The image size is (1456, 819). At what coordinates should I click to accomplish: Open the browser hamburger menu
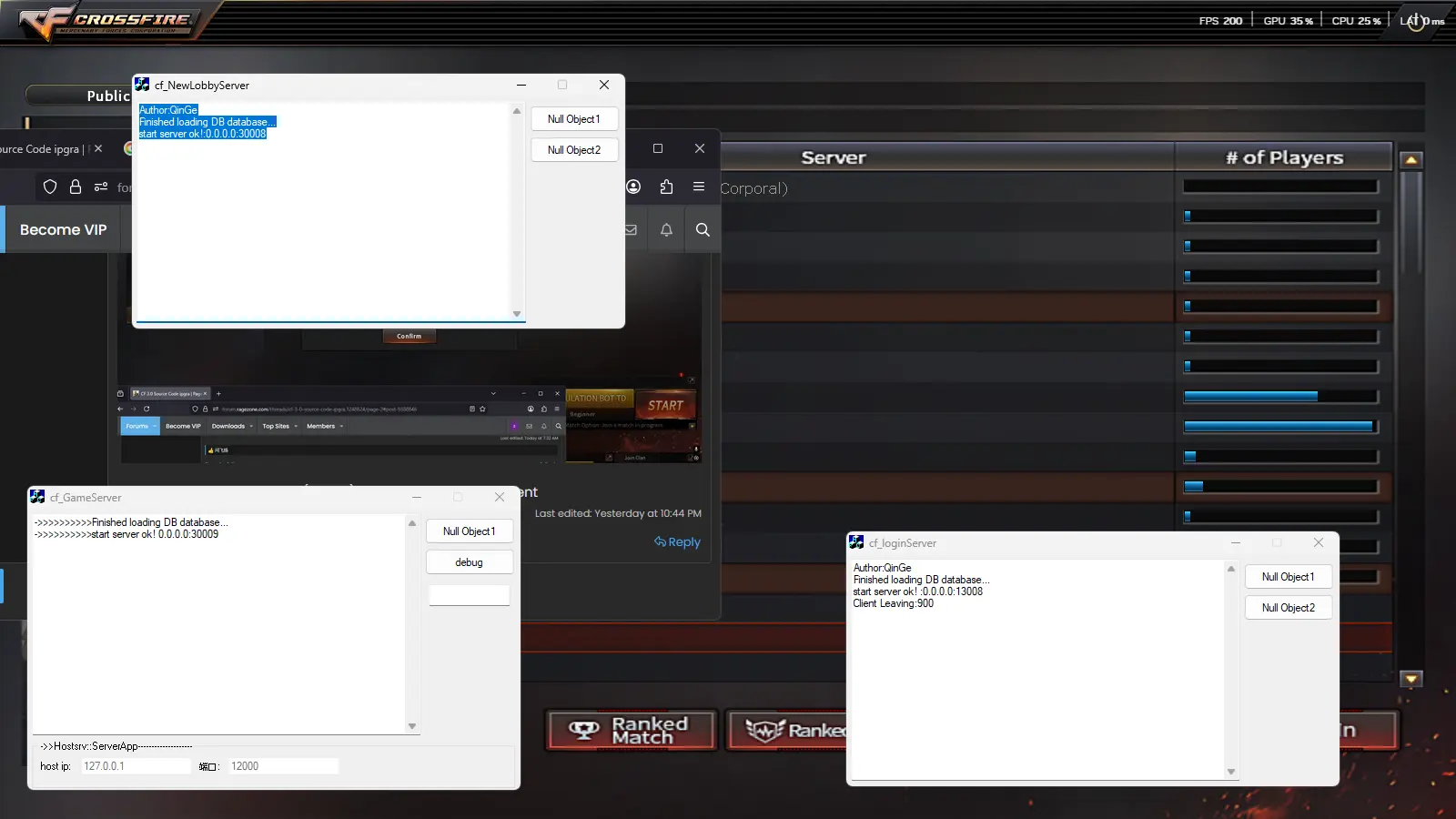point(699,187)
